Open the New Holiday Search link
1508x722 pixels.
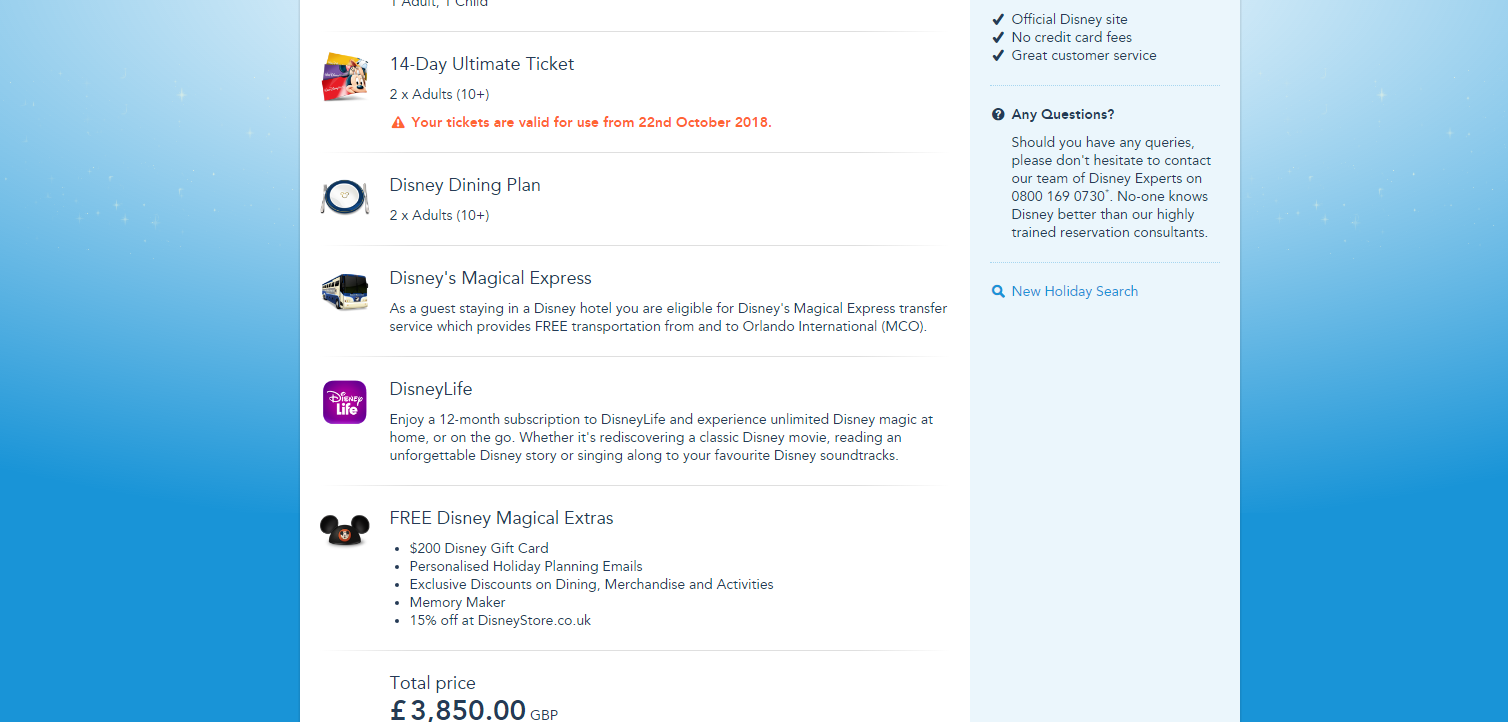(x=1074, y=292)
